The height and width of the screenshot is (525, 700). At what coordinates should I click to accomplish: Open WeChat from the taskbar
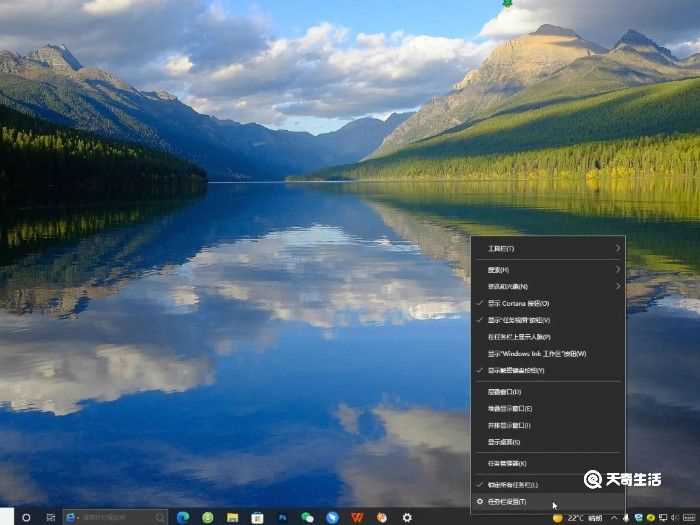[307, 517]
